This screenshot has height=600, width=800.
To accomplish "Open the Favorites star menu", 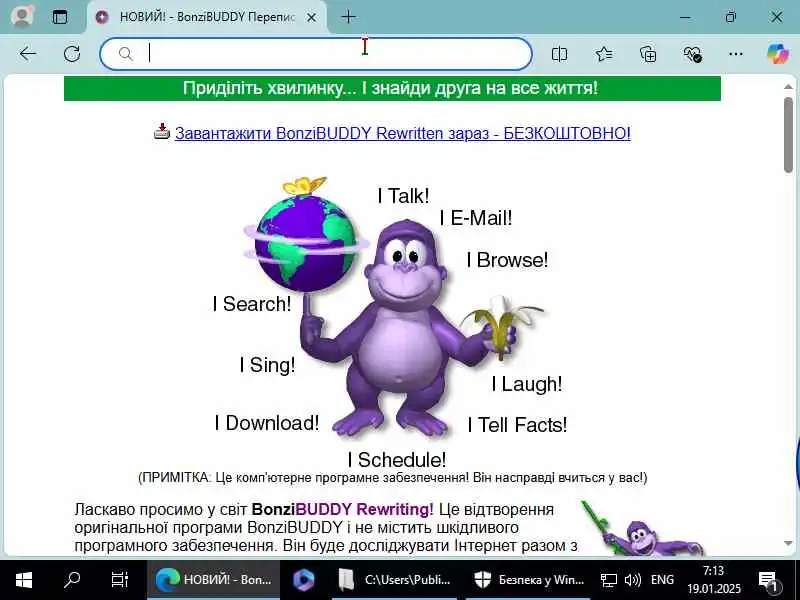I will tap(604, 54).
